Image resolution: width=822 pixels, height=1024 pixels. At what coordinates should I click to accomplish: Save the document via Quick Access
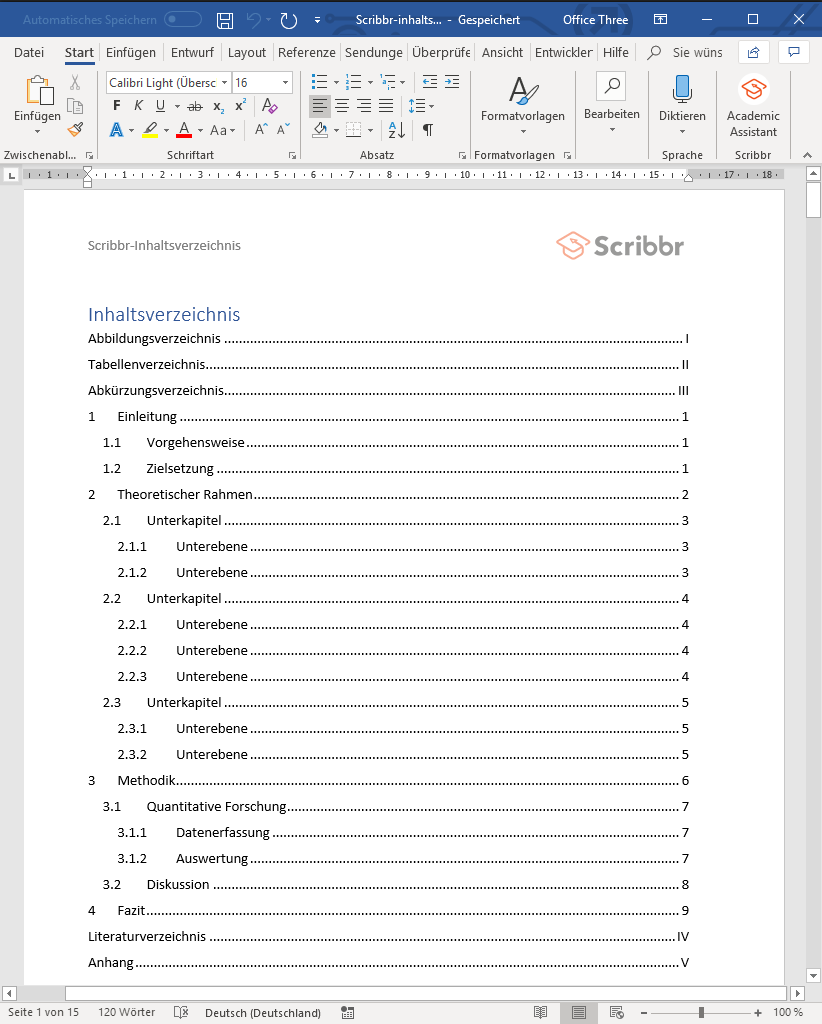pos(223,18)
